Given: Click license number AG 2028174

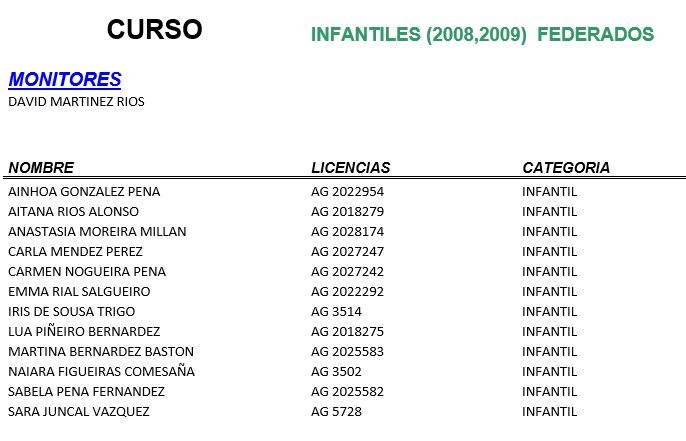Looking at the screenshot, I should coord(347,231).
